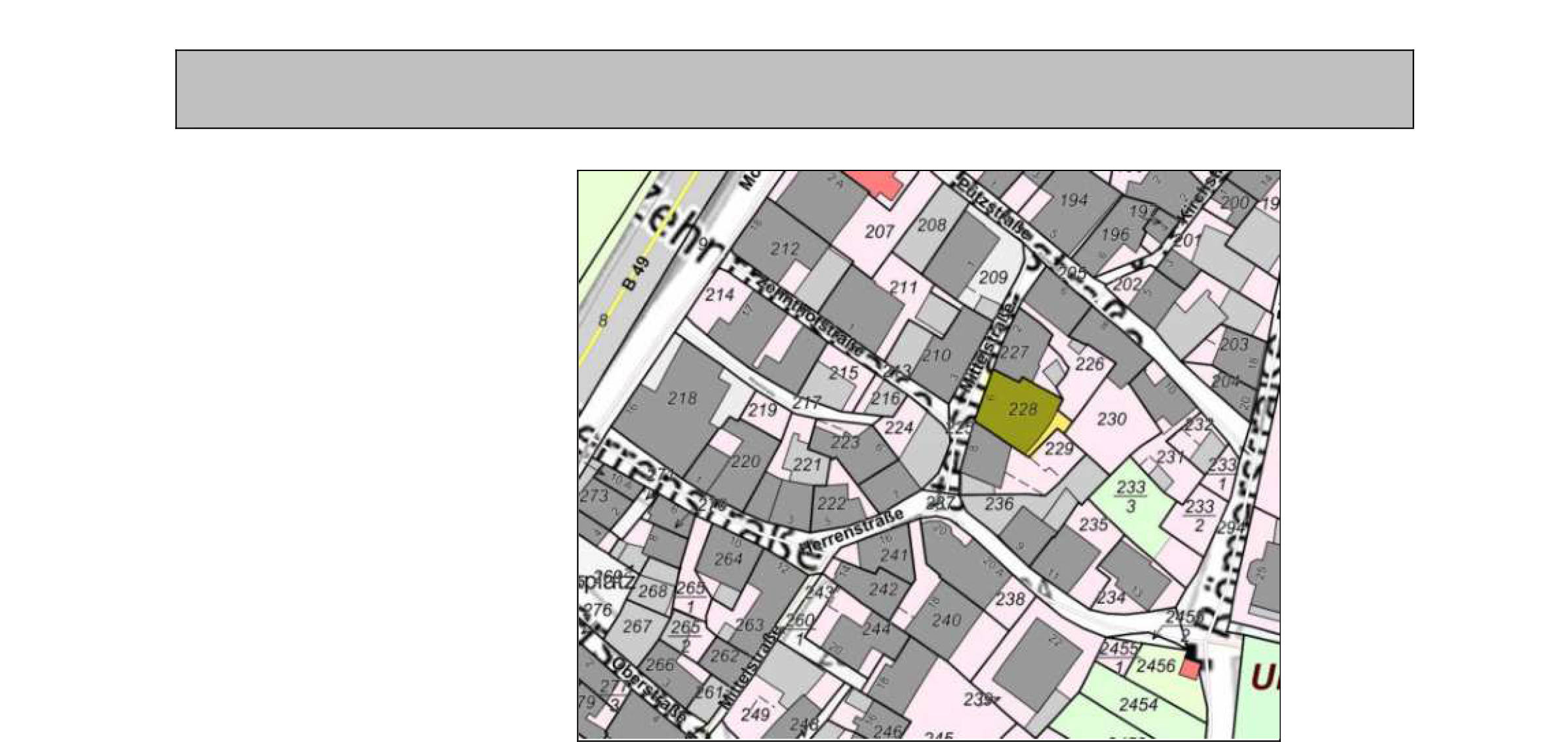Select parcel number 218

coord(682,399)
